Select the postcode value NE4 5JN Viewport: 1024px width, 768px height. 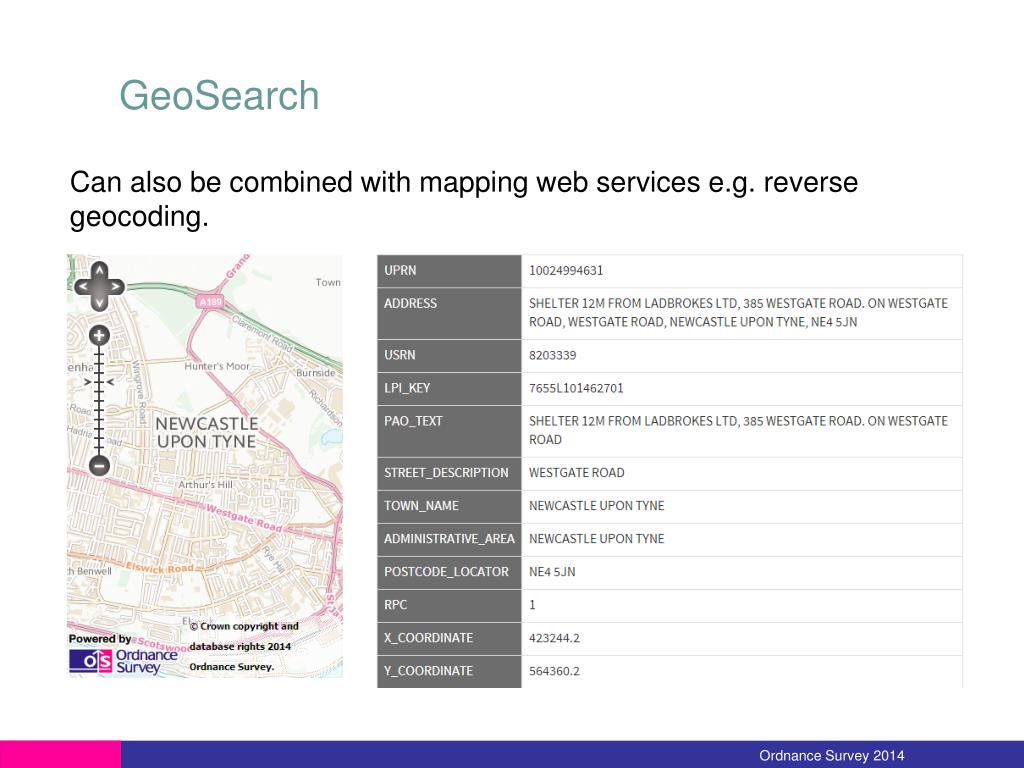pyautogui.click(x=552, y=571)
